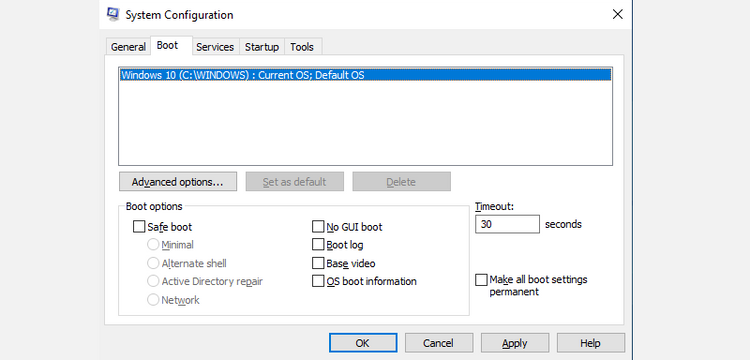Screen dimensions: 750x360
Task: Enable Boot log option
Action: tap(318, 245)
